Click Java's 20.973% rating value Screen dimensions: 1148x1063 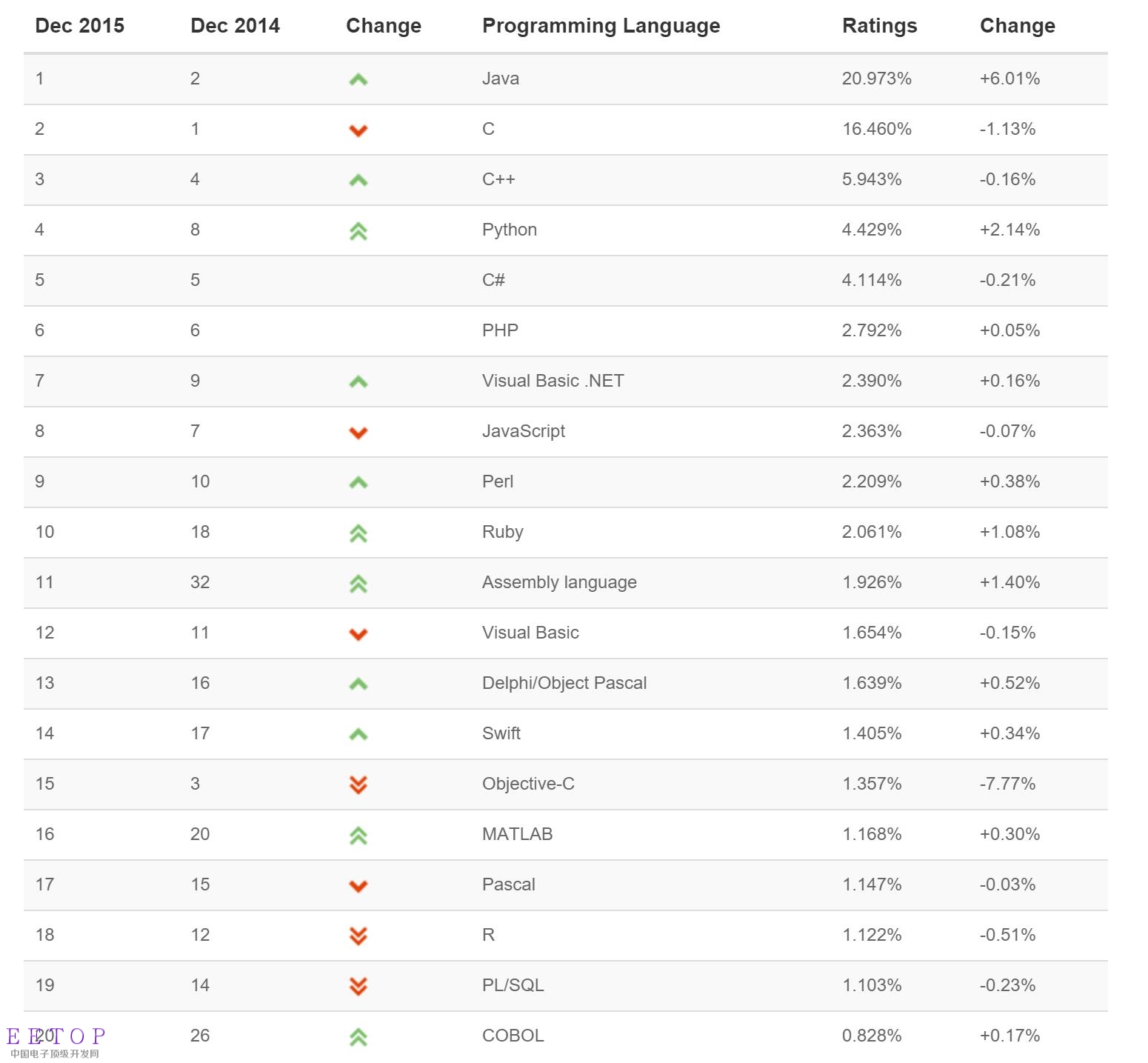(x=876, y=79)
